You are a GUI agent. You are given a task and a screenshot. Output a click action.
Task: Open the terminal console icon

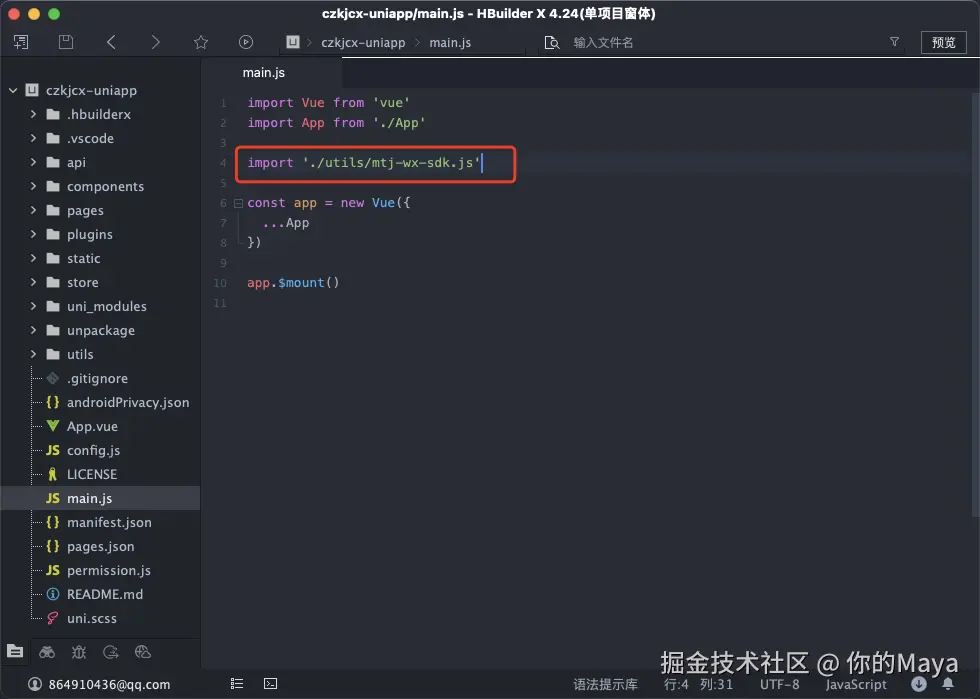point(271,683)
